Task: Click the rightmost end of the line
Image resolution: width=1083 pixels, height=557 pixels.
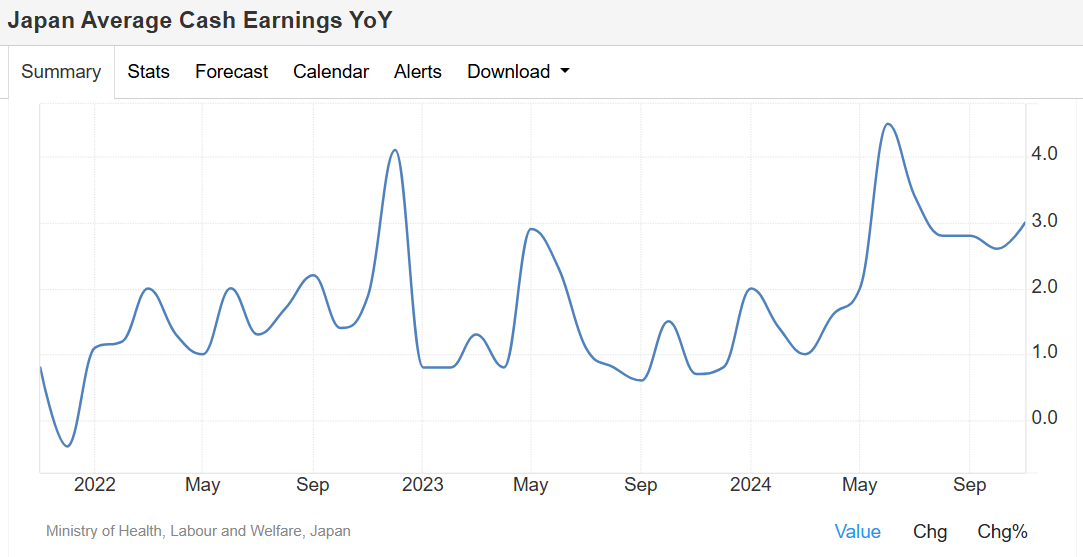Action: pyautogui.click(x=1024, y=222)
